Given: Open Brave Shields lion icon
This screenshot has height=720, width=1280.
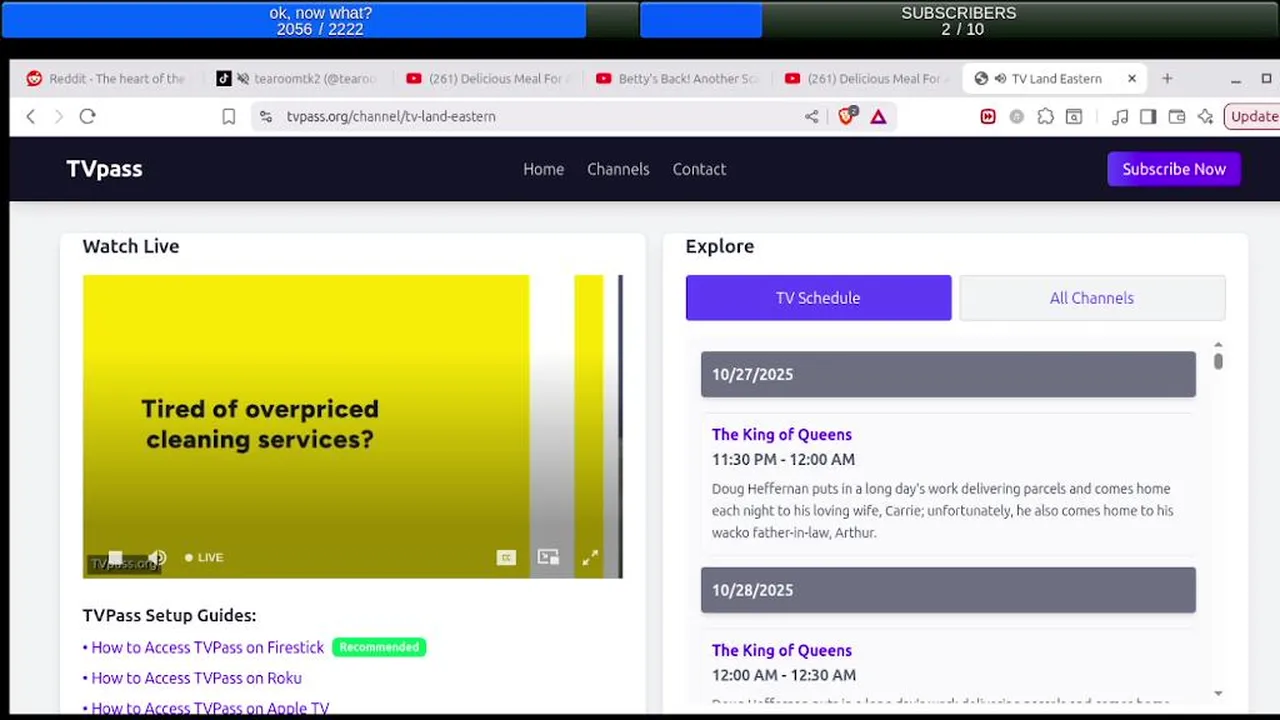Looking at the screenshot, I should click(x=847, y=116).
